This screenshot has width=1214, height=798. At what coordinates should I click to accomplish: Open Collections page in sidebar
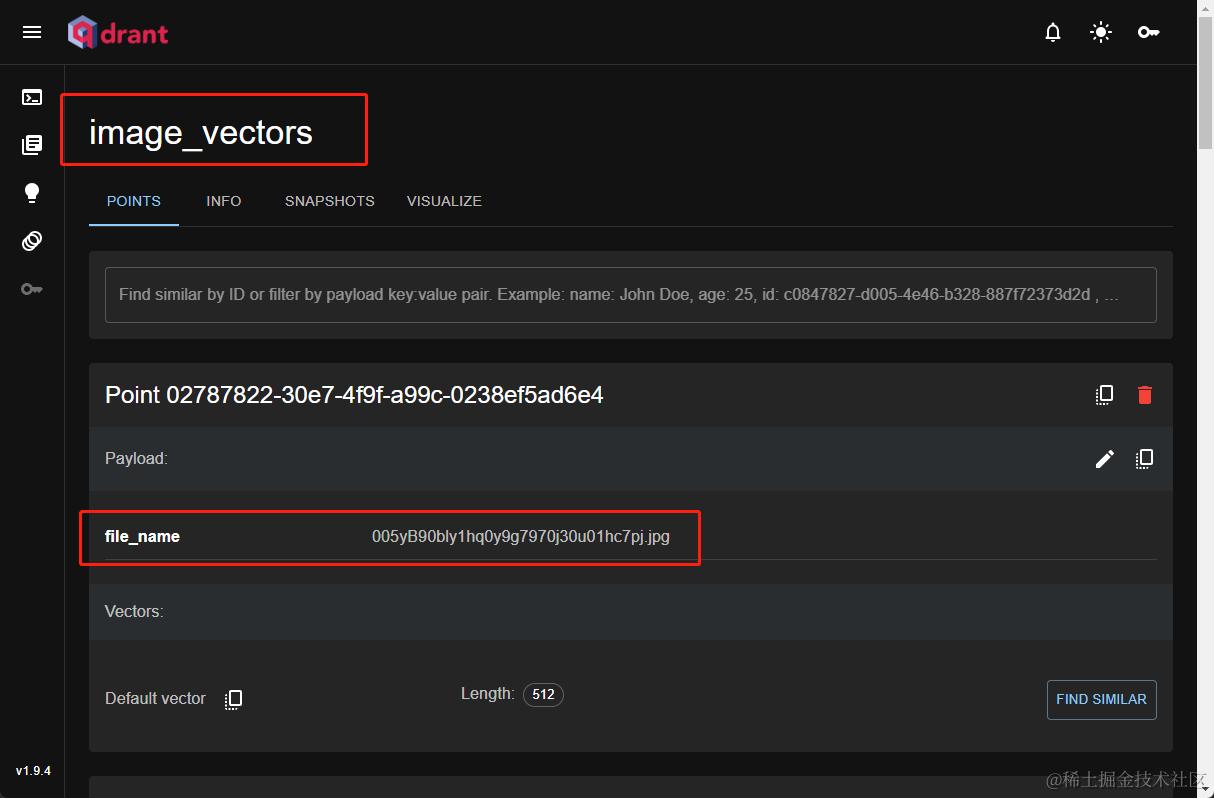point(32,145)
